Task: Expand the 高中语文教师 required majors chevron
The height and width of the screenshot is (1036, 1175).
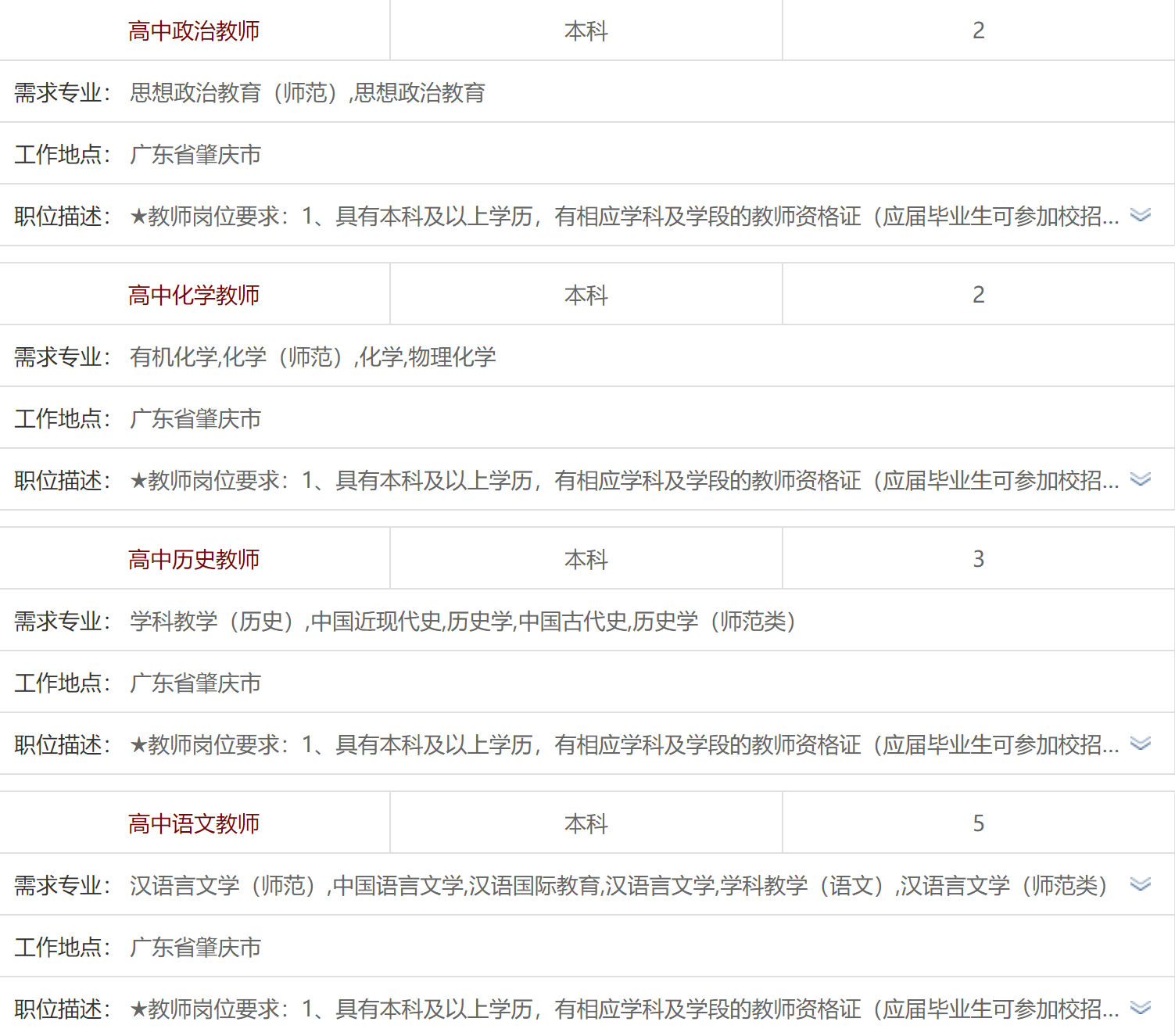Action: tap(1141, 884)
